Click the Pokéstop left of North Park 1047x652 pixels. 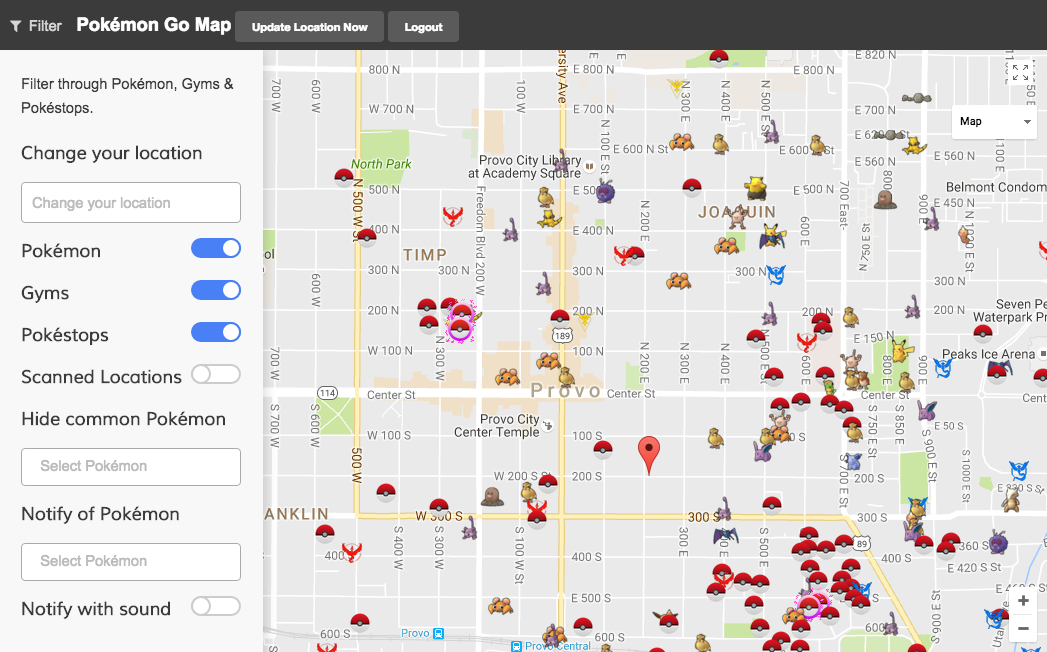pyautogui.click(x=344, y=178)
